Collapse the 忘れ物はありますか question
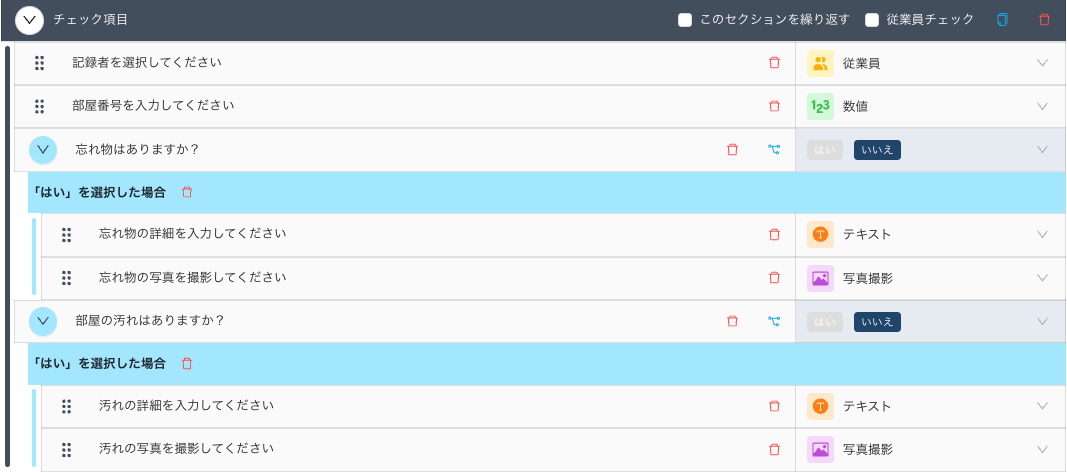The image size is (1067, 472). point(43,150)
